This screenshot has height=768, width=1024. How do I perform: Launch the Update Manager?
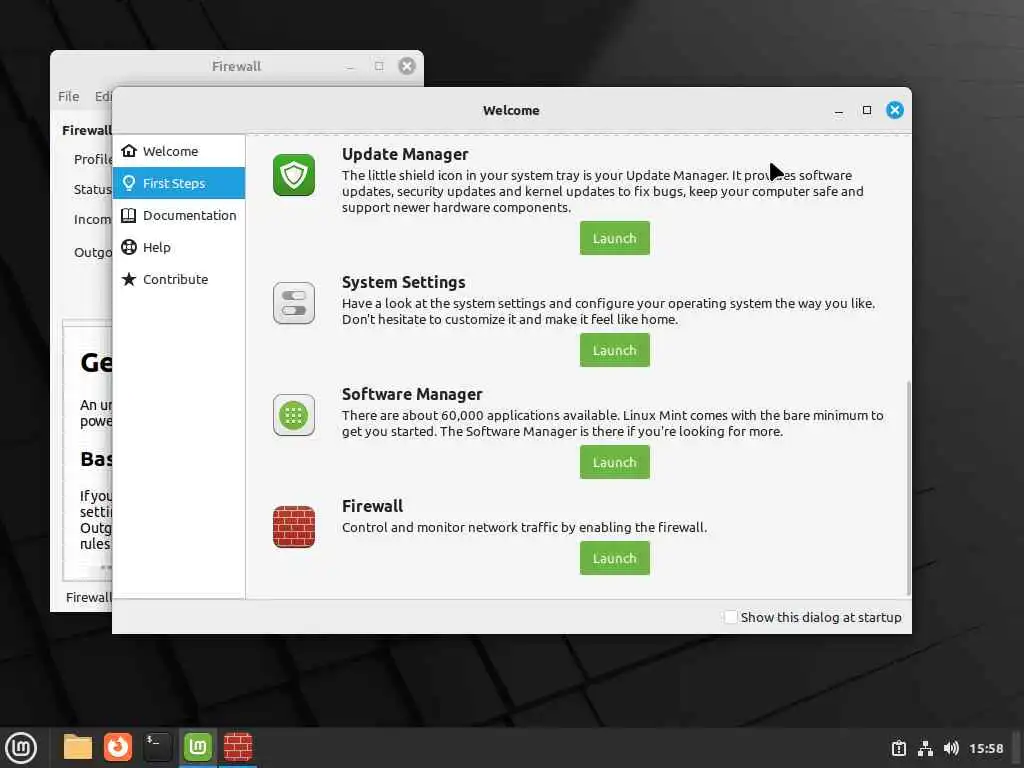pyautogui.click(x=615, y=238)
